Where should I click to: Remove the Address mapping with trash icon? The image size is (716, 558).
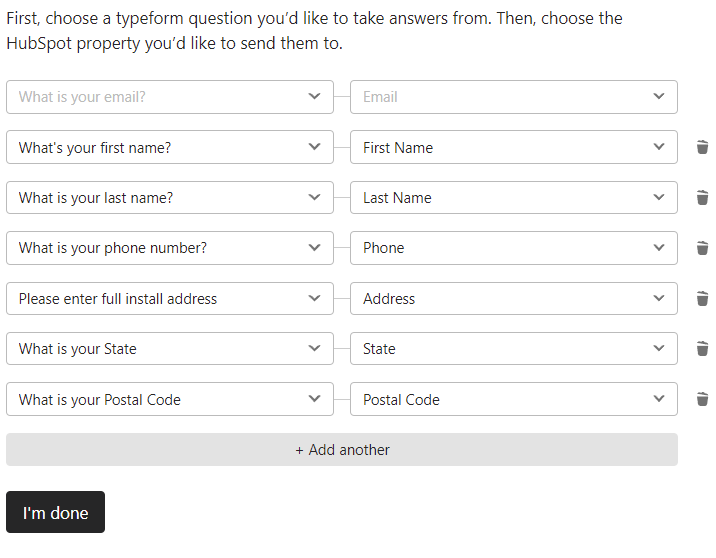tap(702, 298)
